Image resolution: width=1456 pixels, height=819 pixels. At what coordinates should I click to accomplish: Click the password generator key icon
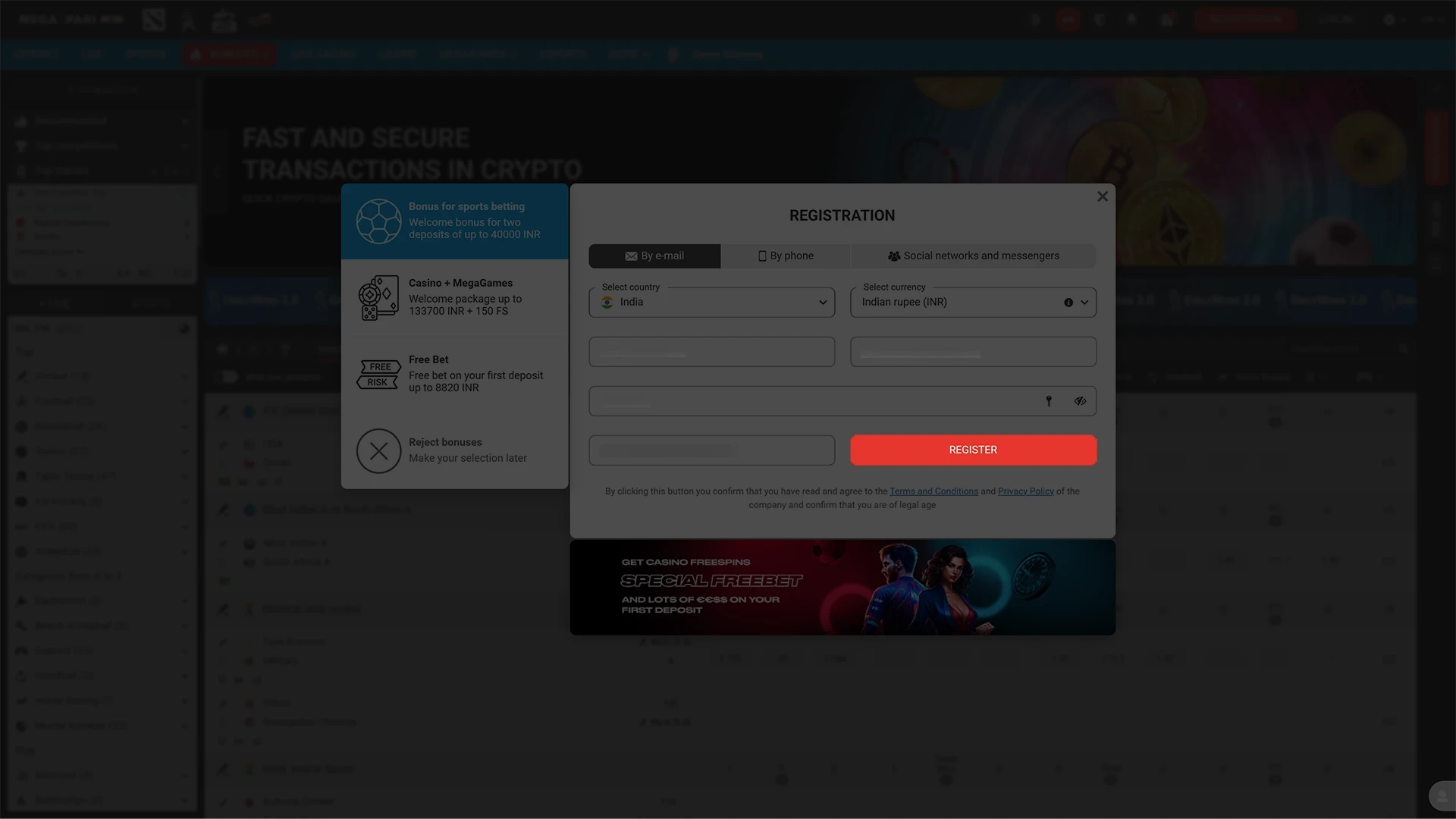tap(1049, 400)
